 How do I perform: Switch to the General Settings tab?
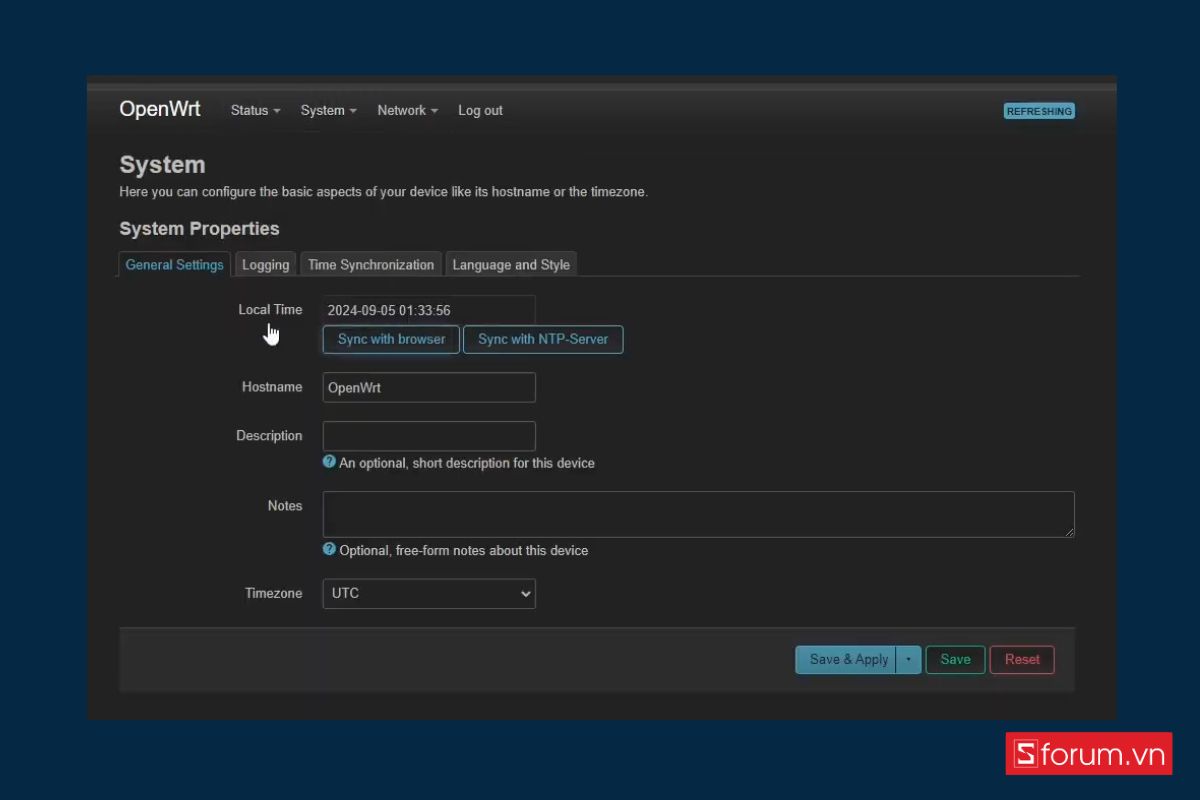pos(174,264)
